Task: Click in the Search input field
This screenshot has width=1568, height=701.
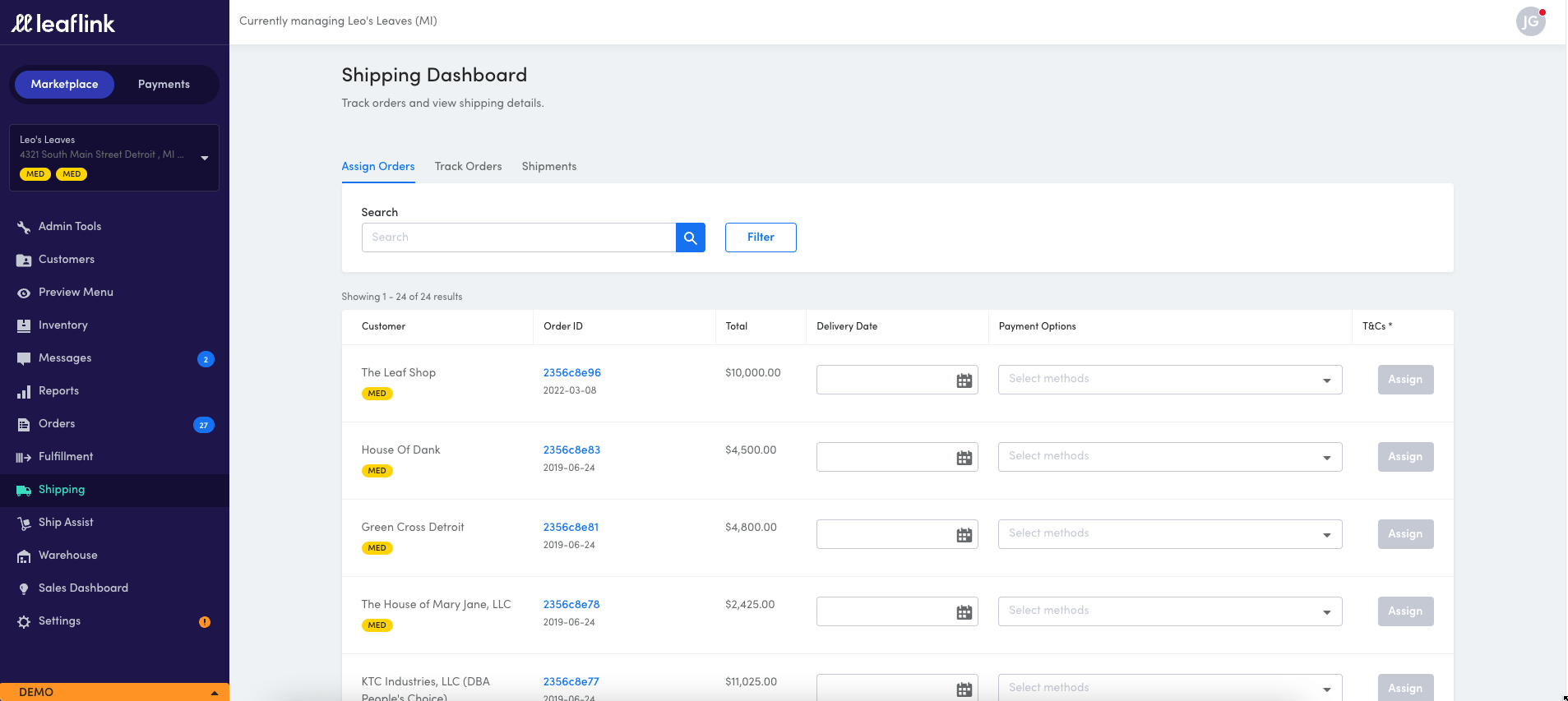Action: coord(519,238)
